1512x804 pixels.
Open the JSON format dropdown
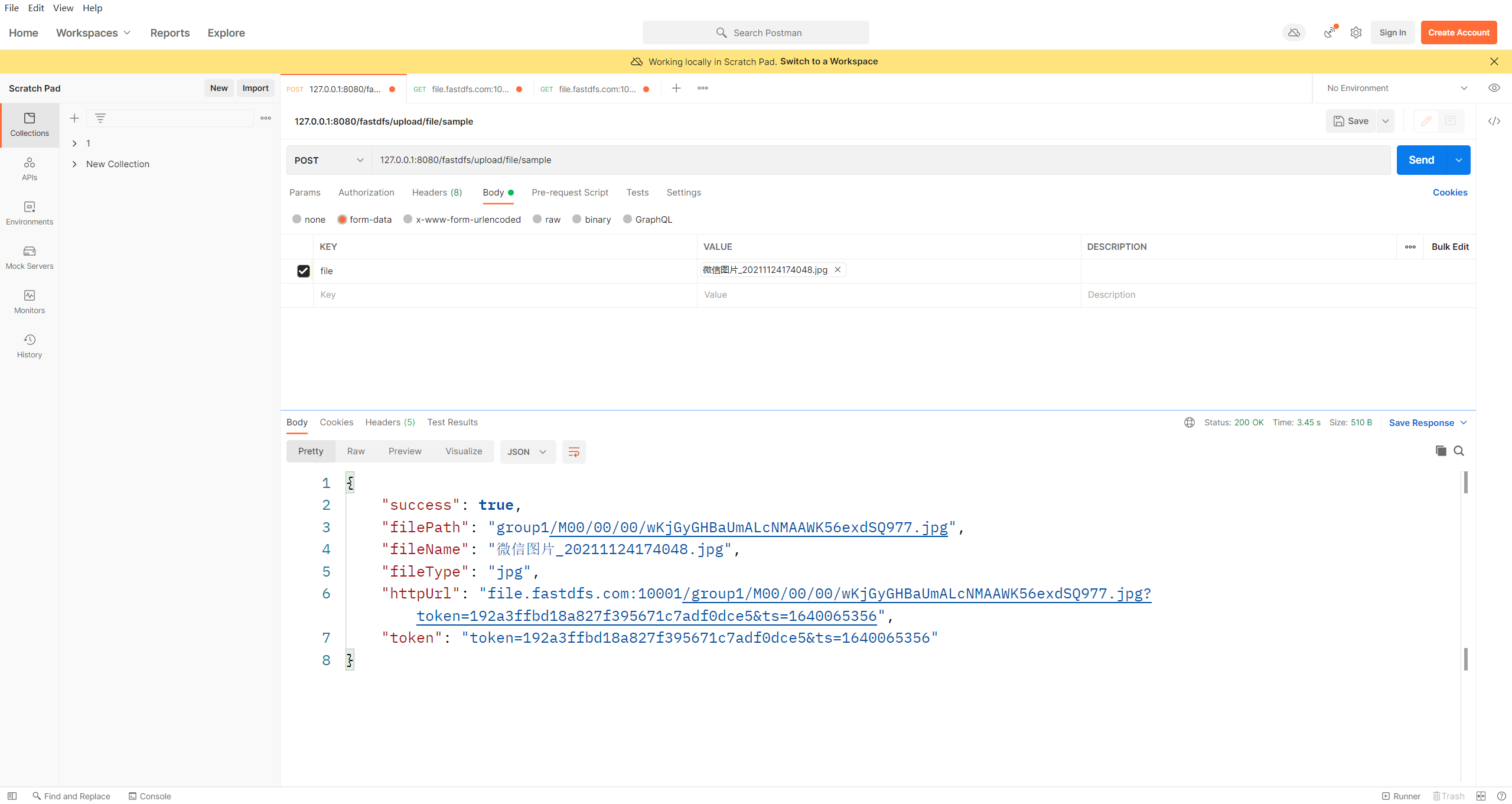[x=527, y=452]
